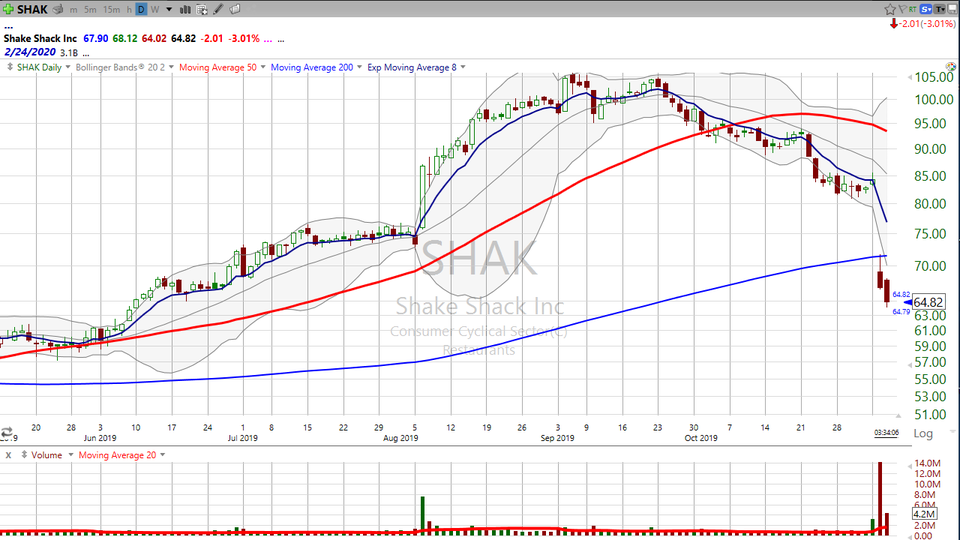Screen dimensions: 960x540
Task: Click the 64.82 current price label
Action: coord(928,302)
